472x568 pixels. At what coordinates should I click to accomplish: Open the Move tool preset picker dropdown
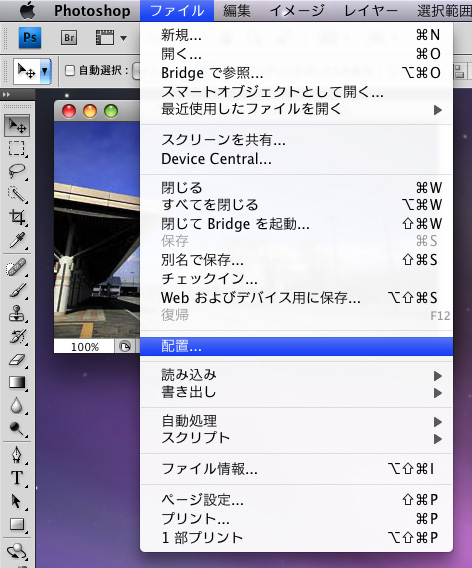click(44, 71)
